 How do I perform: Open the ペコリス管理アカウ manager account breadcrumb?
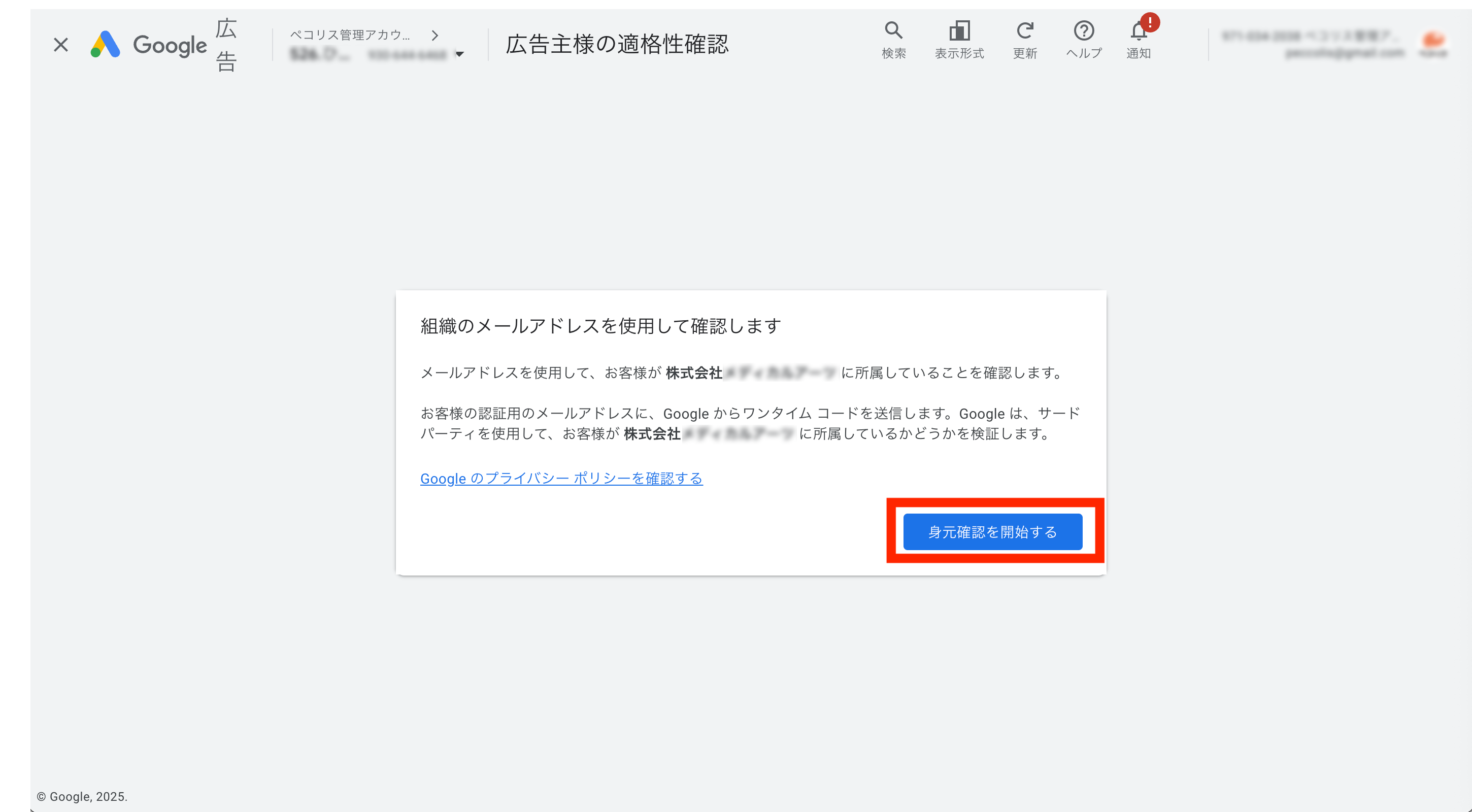pos(350,35)
